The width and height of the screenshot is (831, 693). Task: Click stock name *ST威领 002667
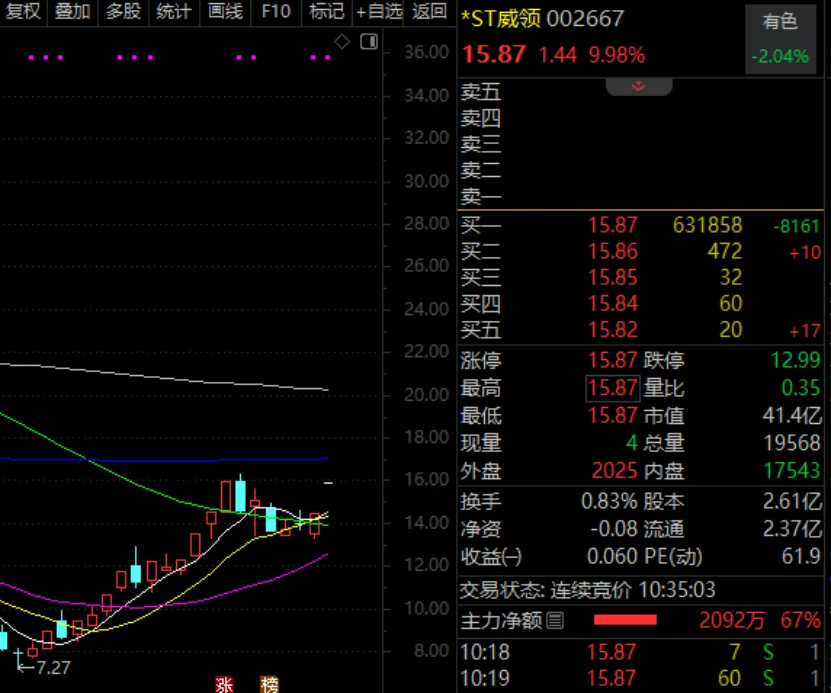(x=542, y=19)
